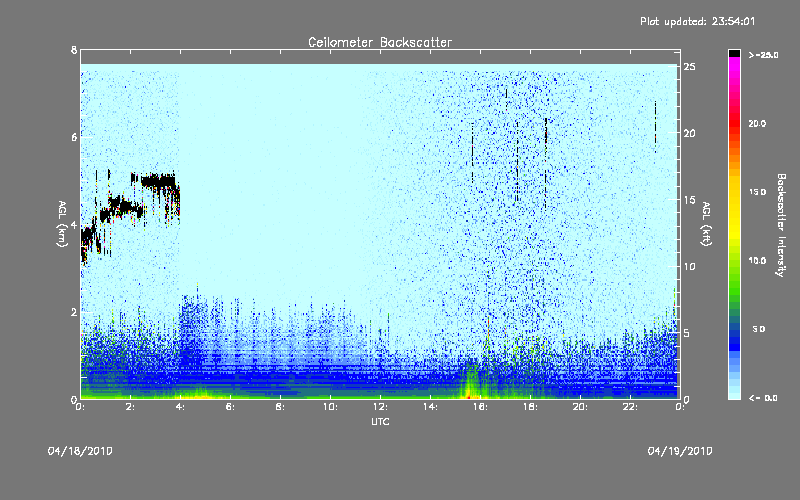Click the '15' kft tick on right axis
Screen dimensions: 800x500
(x=689, y=200)
